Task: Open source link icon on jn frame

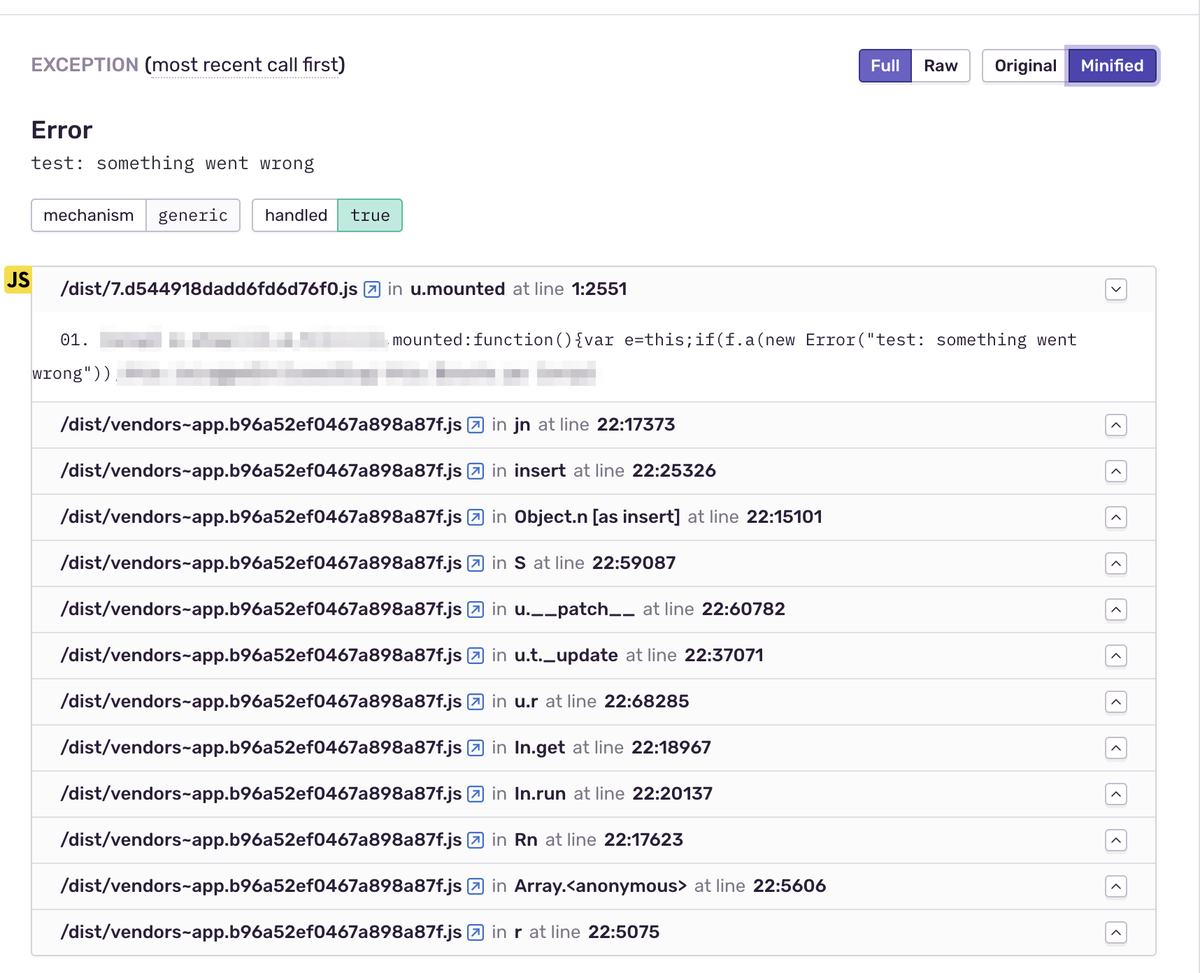Action: tap(476, 425)
